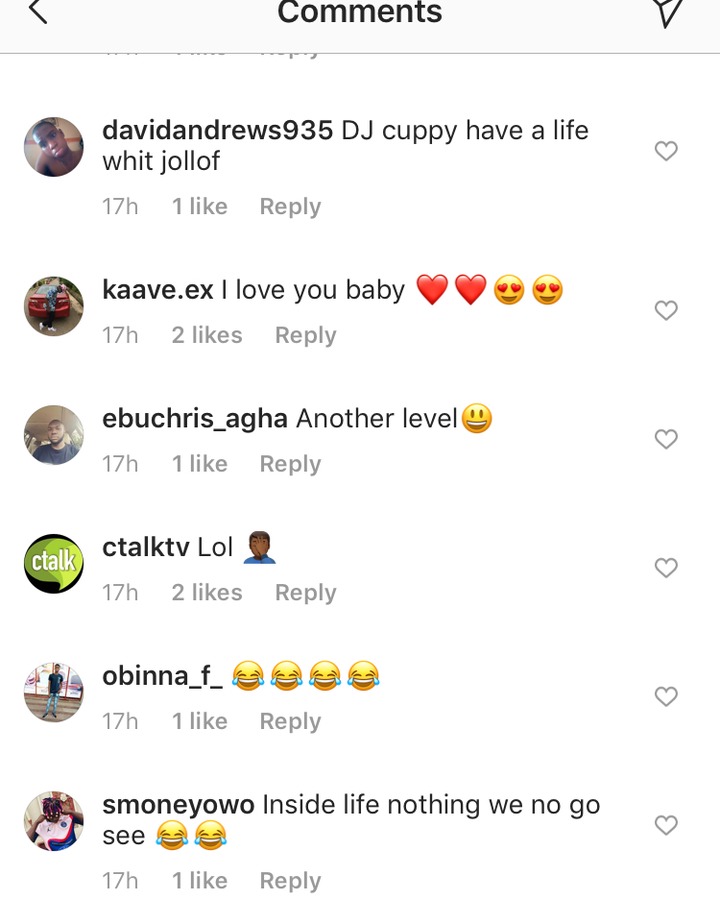This screenshot has width=720, height=924.
Task: Reply to kaave.ex's comment
Action: coord(306,335)
